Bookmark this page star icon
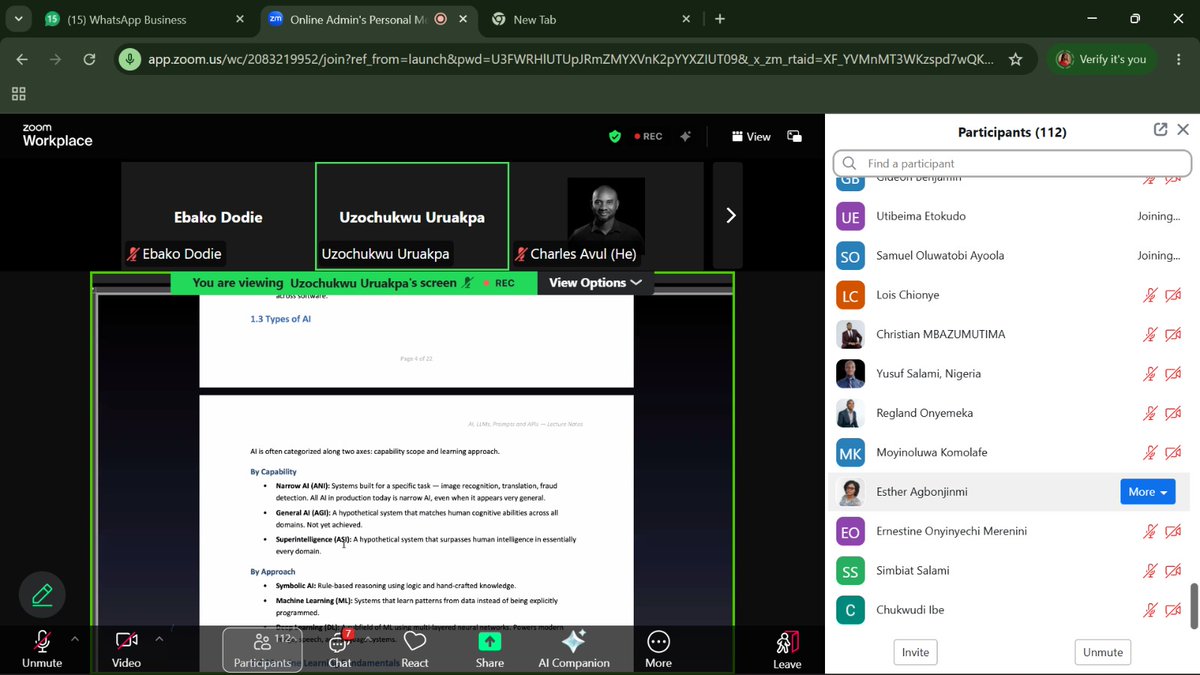Screen dimensions: 1200x675 click(1015, 59)
